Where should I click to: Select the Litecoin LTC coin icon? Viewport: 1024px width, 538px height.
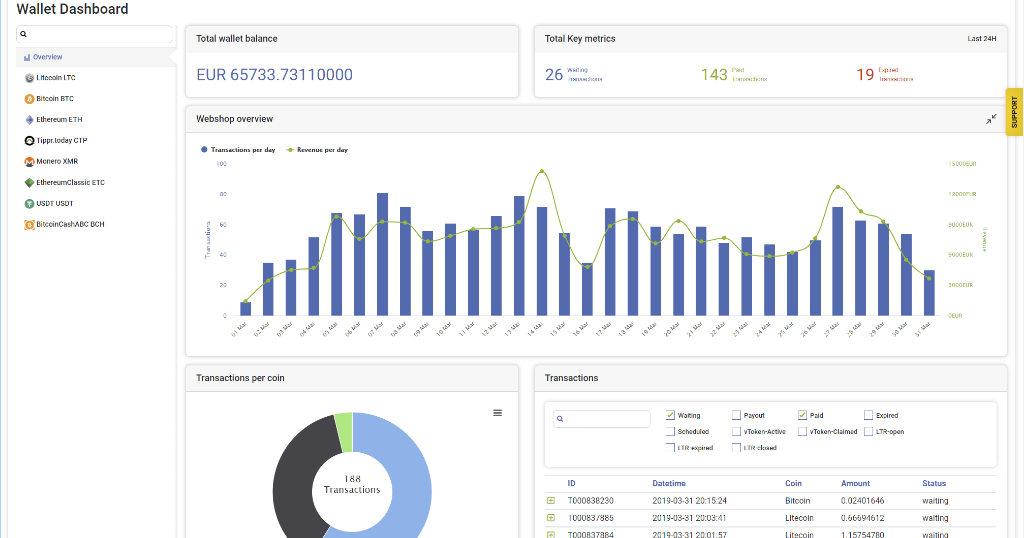(29, 78)
